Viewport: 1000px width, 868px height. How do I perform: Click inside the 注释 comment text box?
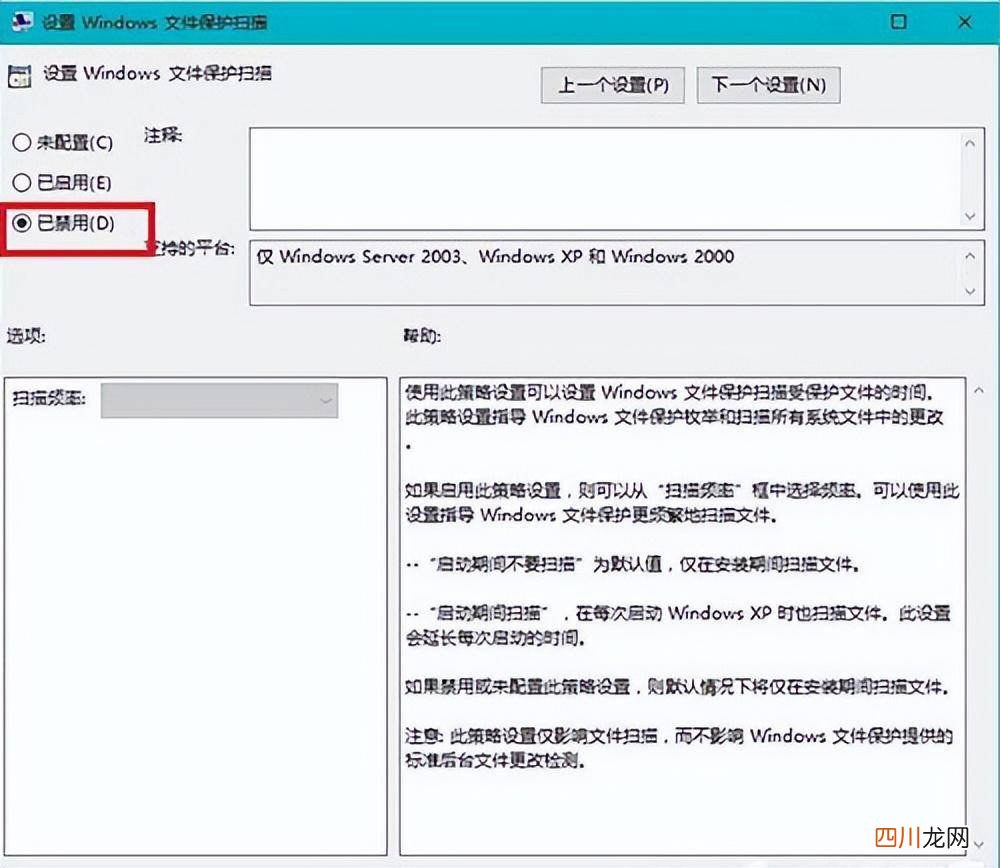click(x=605, y=179)
